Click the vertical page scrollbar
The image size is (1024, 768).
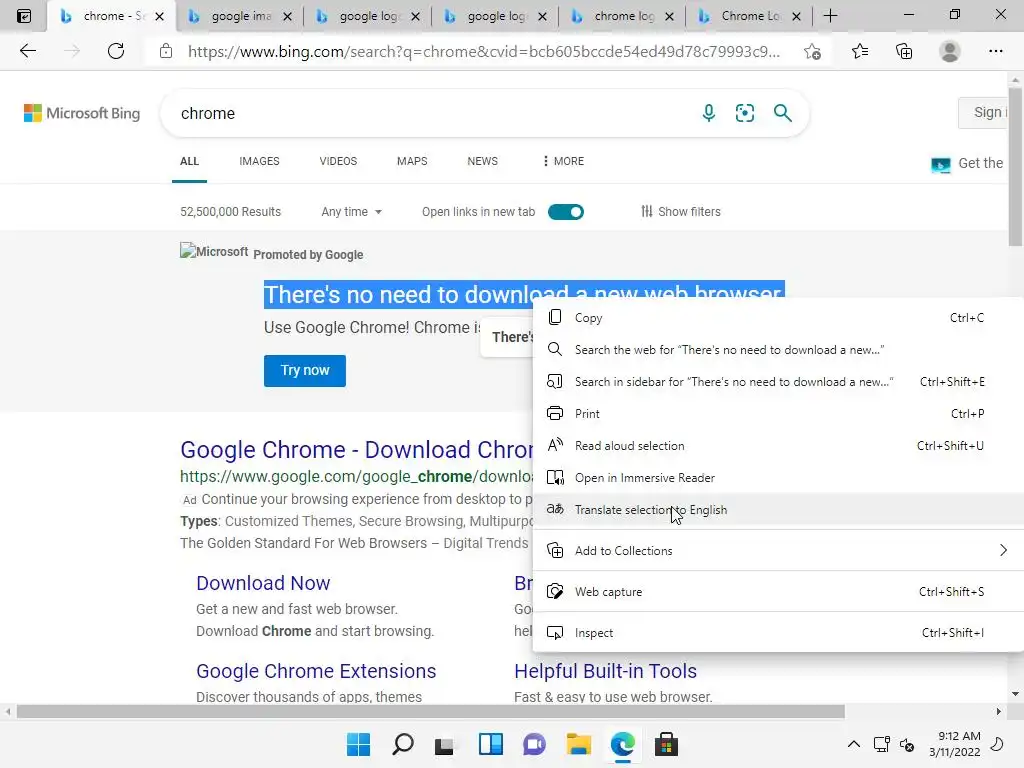point(1015,168)
